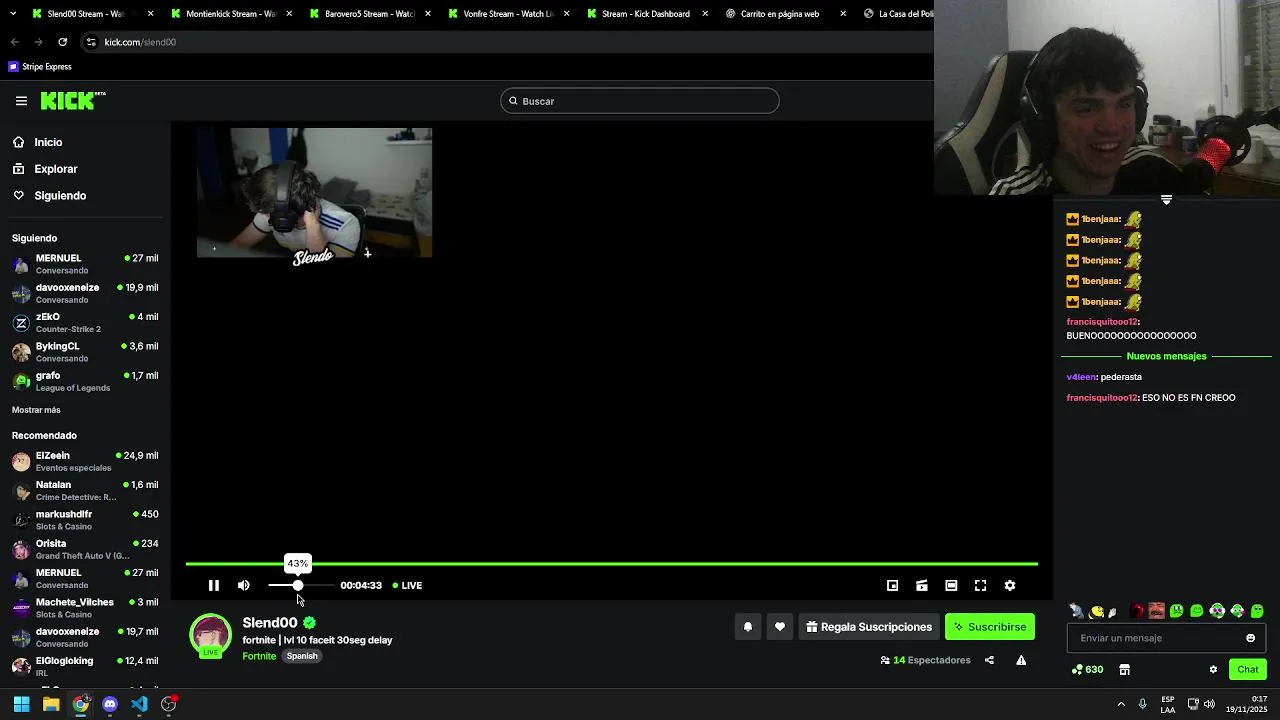Open Siguiendo in sidebar navigation
This screenshot has height=720, width=1280.
tap(60, 196)
